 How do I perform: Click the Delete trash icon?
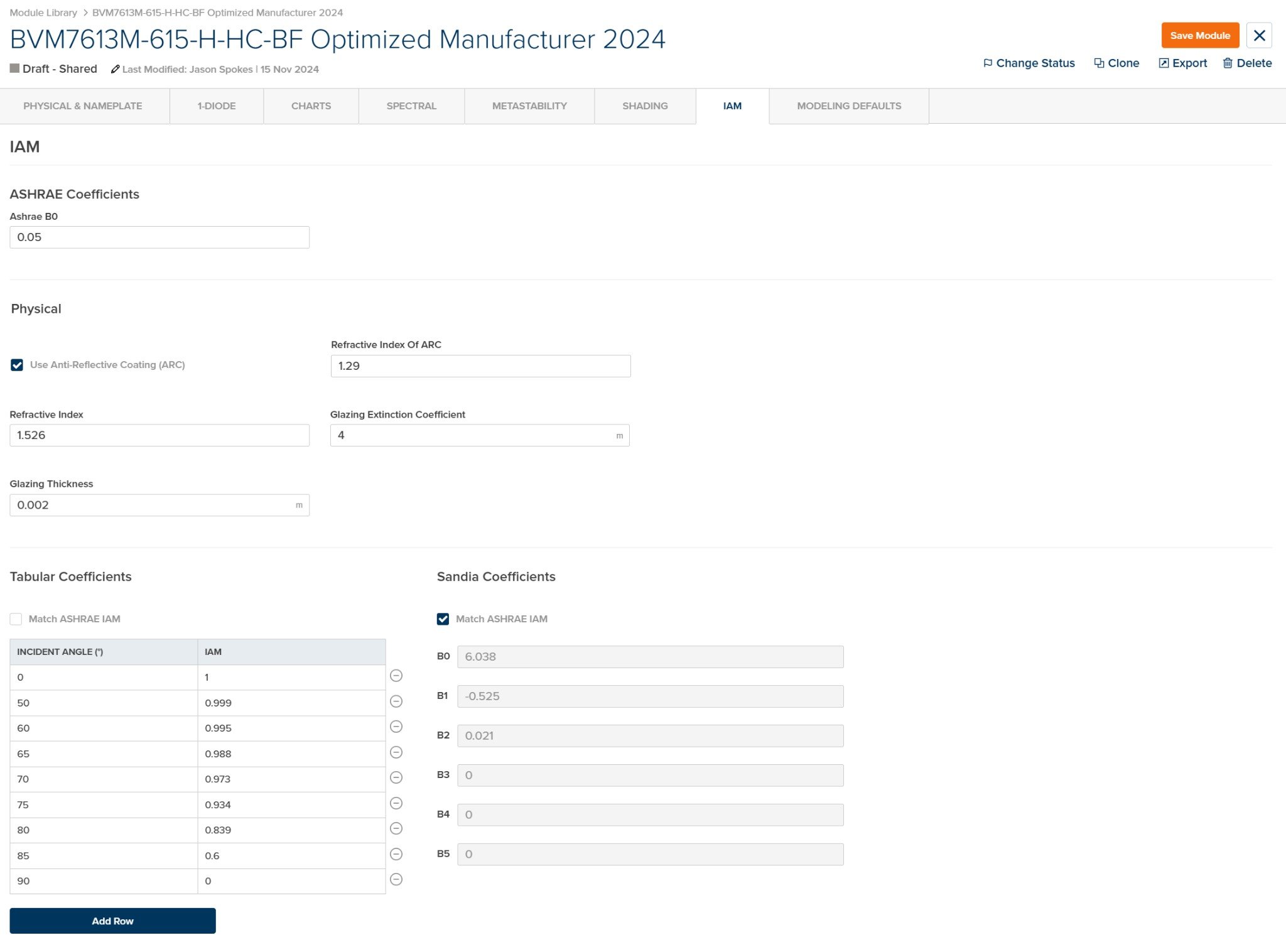1228,63
